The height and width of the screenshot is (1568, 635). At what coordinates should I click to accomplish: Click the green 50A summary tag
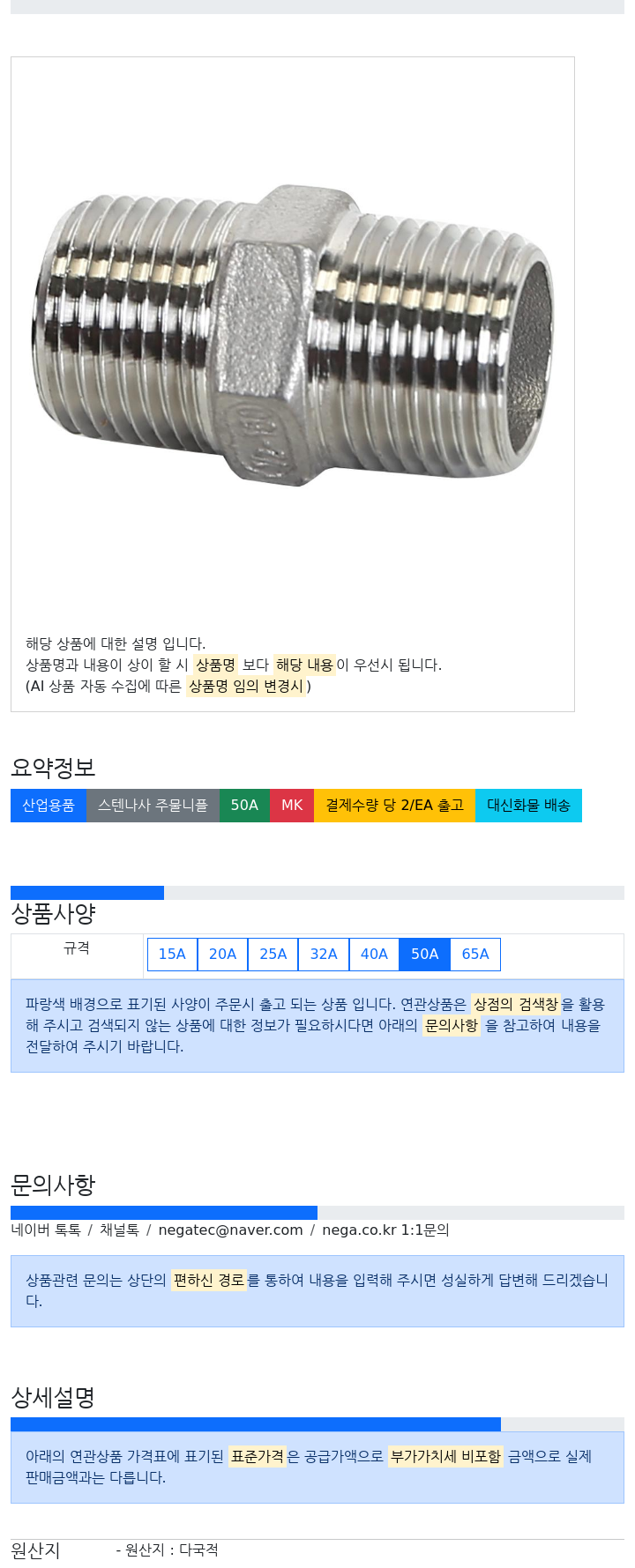[244, 806]
